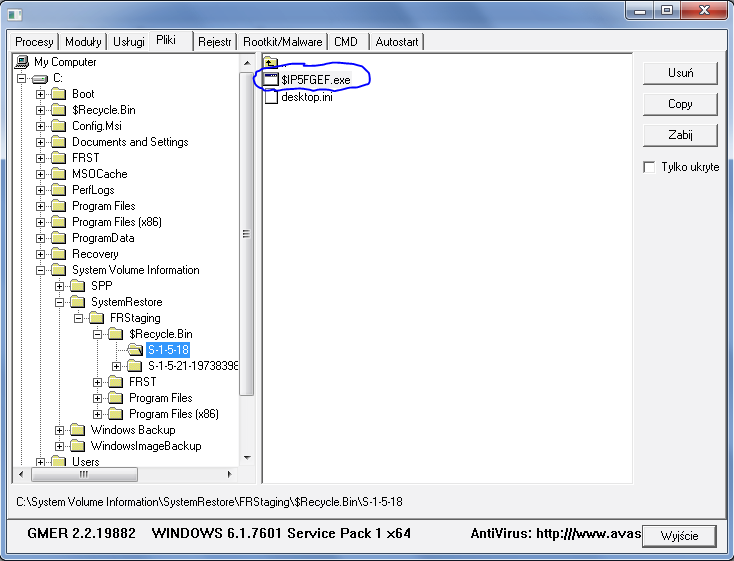This screenshot has width=734, height=561.
Task: Switch to the Moduły tab
Action: (83, 42)
